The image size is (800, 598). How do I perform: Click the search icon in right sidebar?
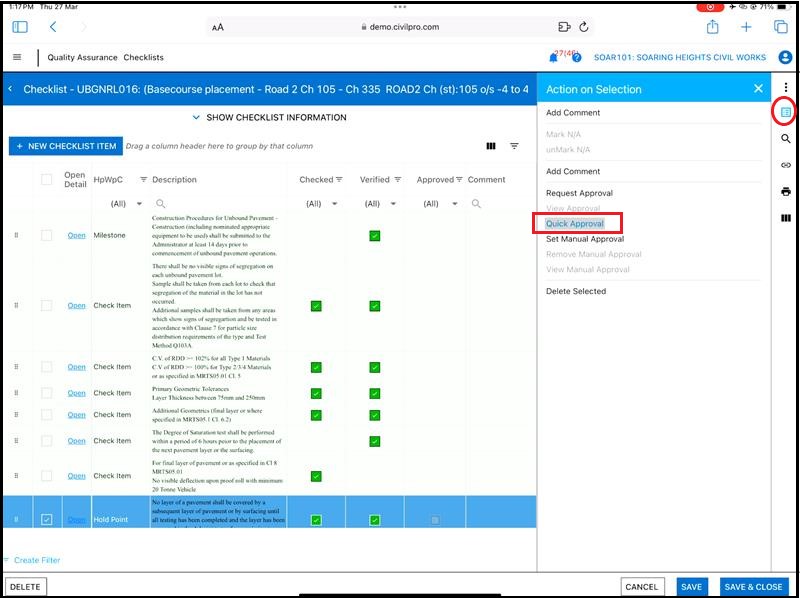tap(786, 139)
